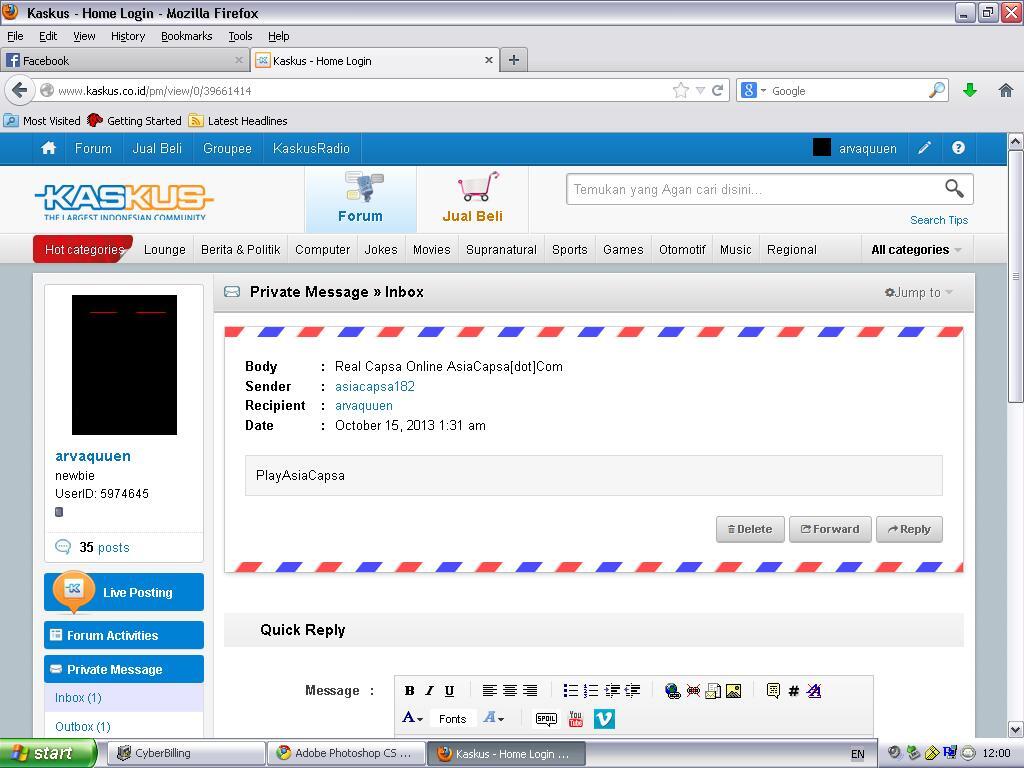Toggle bold formatting in Quick Reply
The image size is (1024, 768).
click(409, 690)
